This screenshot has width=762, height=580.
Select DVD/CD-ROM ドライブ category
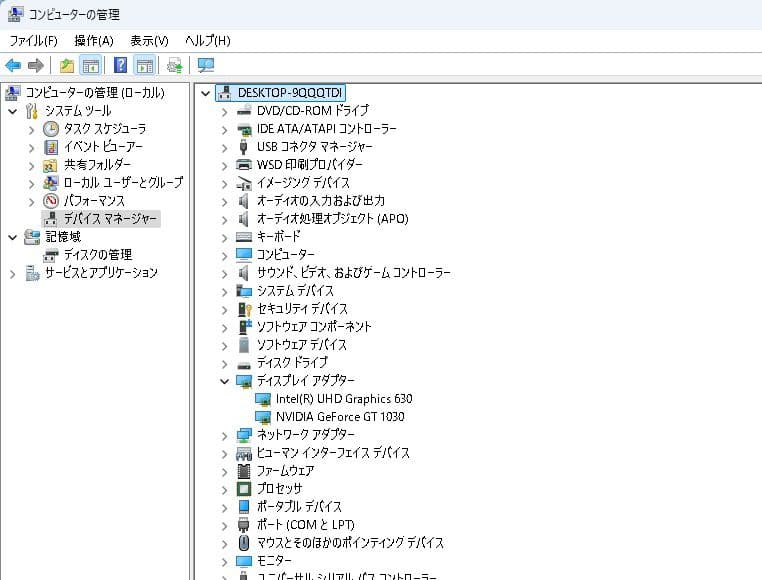tap(313, 110)
